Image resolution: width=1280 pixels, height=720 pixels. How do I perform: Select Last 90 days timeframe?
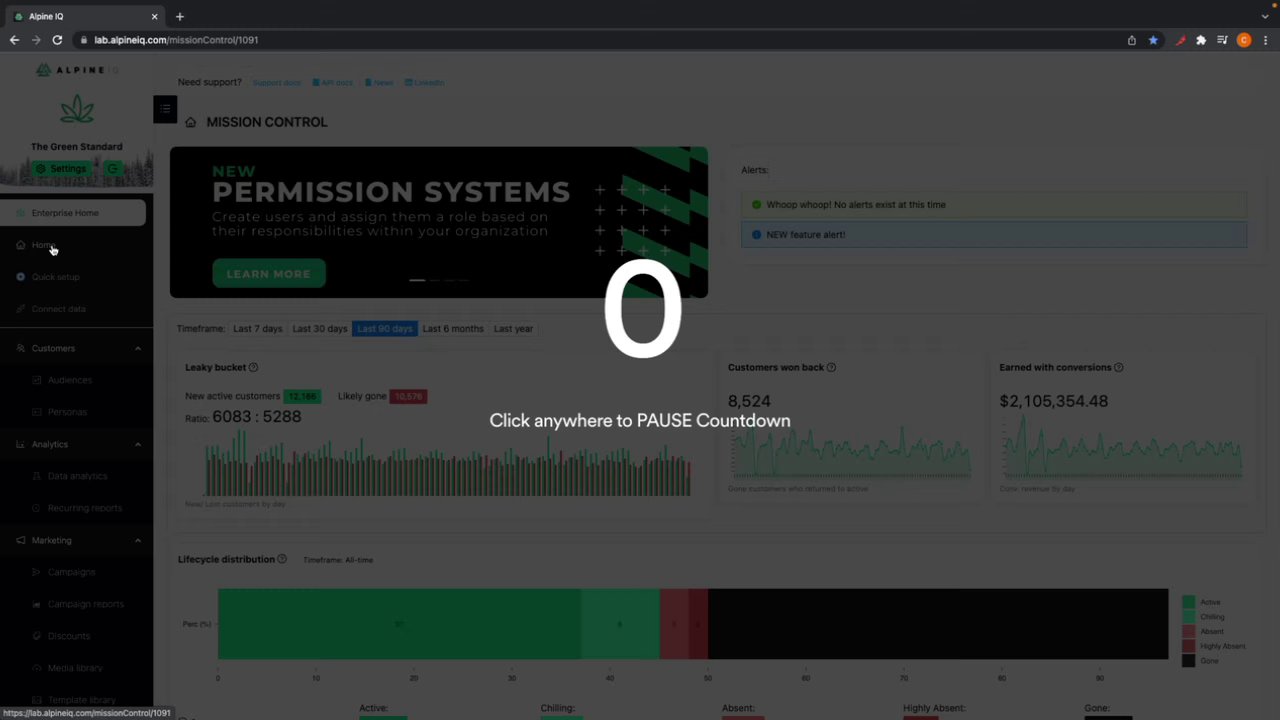[x=385, y=329]
